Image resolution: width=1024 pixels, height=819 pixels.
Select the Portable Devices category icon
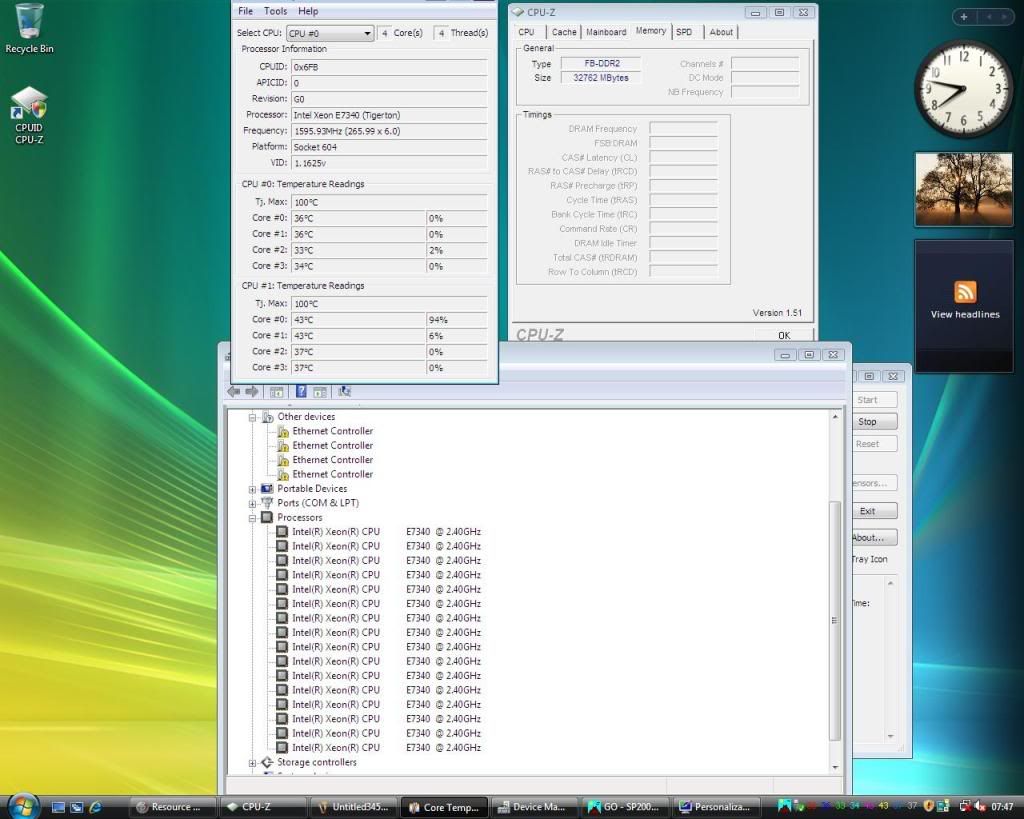pos(267,489)
